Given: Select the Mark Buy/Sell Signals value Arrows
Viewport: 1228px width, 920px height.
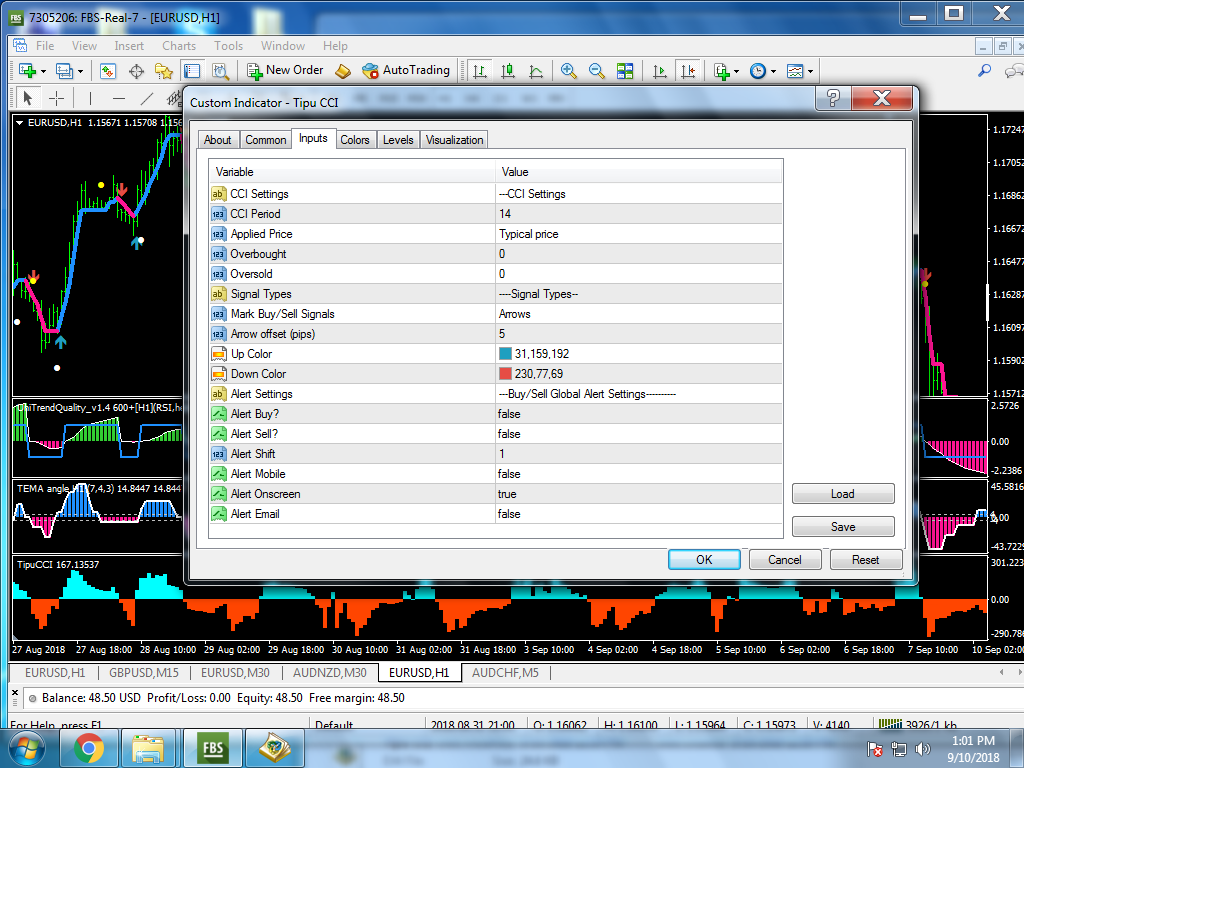Looking at the screenshot, I should (x=638, y=314).
